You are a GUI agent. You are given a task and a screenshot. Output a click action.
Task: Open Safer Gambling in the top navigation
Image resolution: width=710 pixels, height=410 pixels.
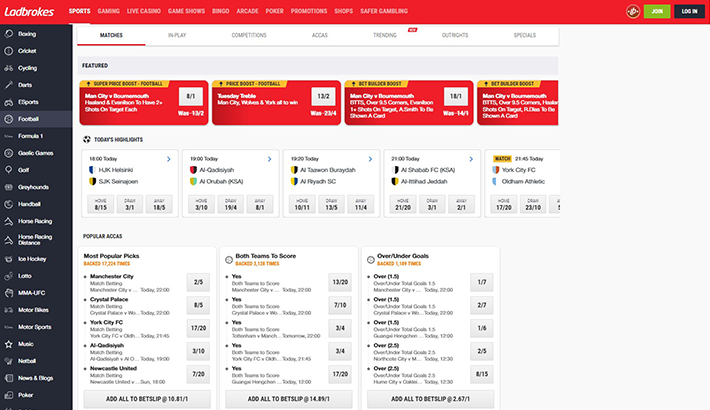pos(384,11)
